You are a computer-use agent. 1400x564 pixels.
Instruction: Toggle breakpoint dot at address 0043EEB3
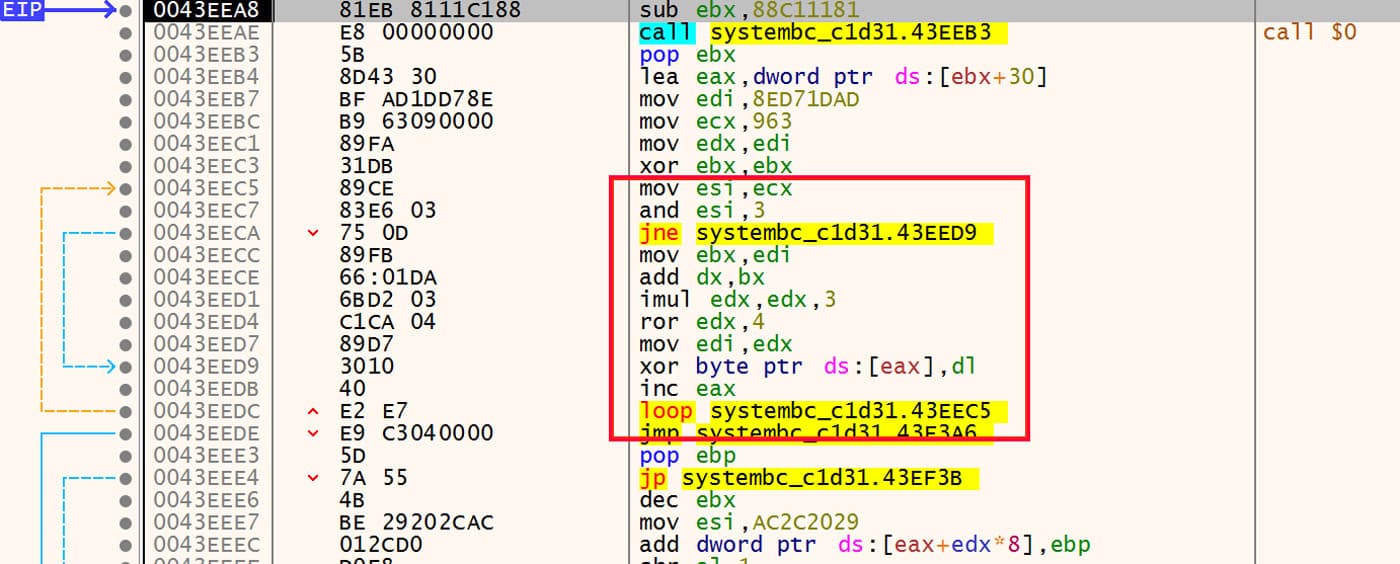coord(125,55)
